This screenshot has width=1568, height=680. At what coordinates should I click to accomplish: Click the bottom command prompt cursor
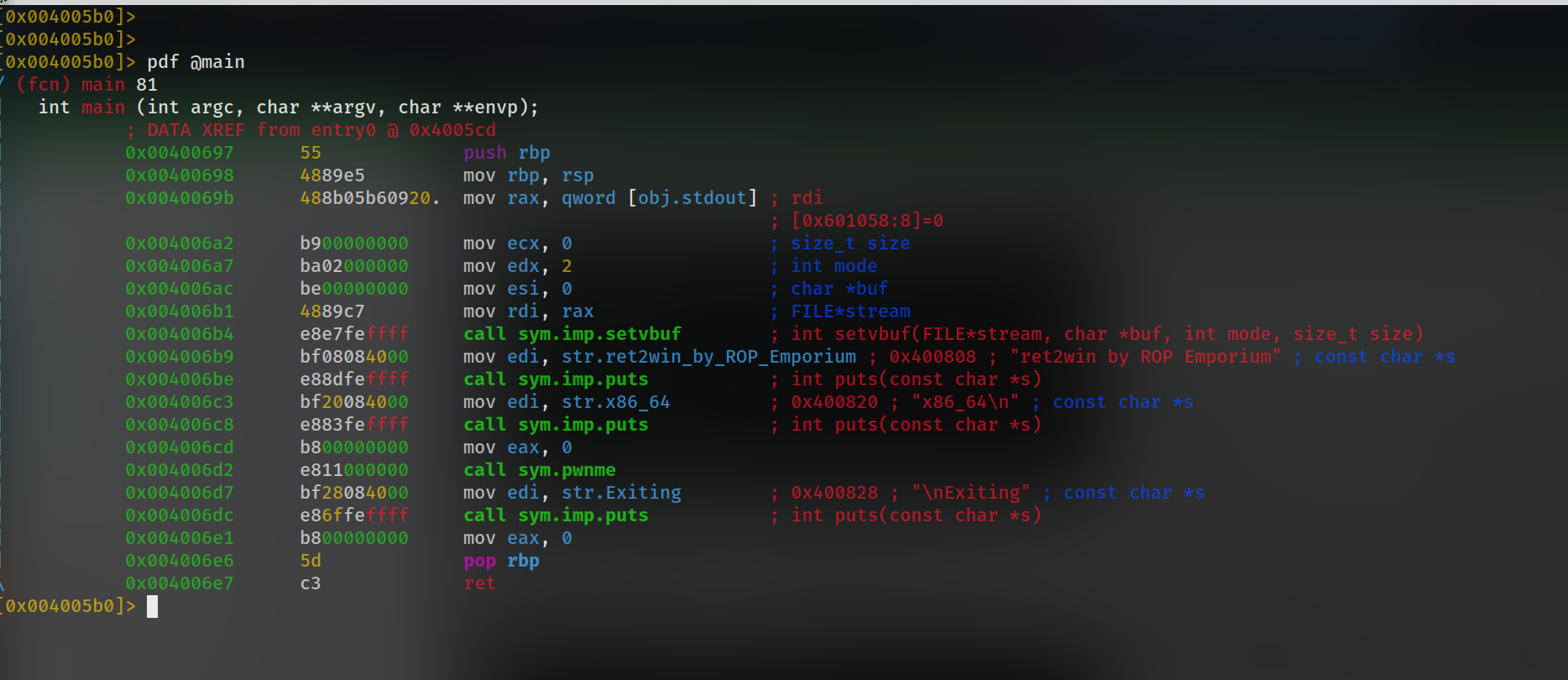point(152,606)
